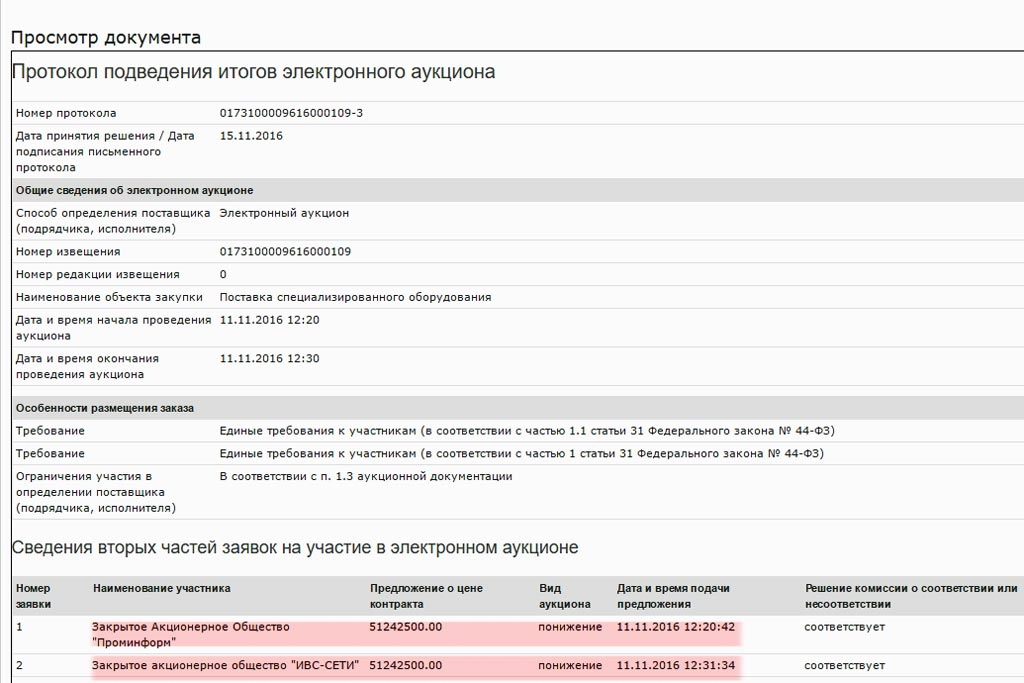Select protocol number 0173100009616000109-3
Screen dimensions: 1024x683
(x=291, y=113)
